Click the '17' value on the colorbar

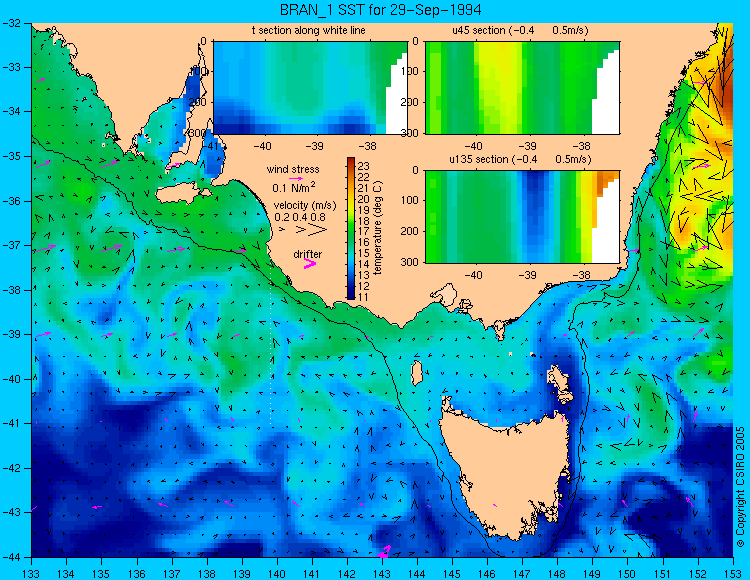point(364,231)
